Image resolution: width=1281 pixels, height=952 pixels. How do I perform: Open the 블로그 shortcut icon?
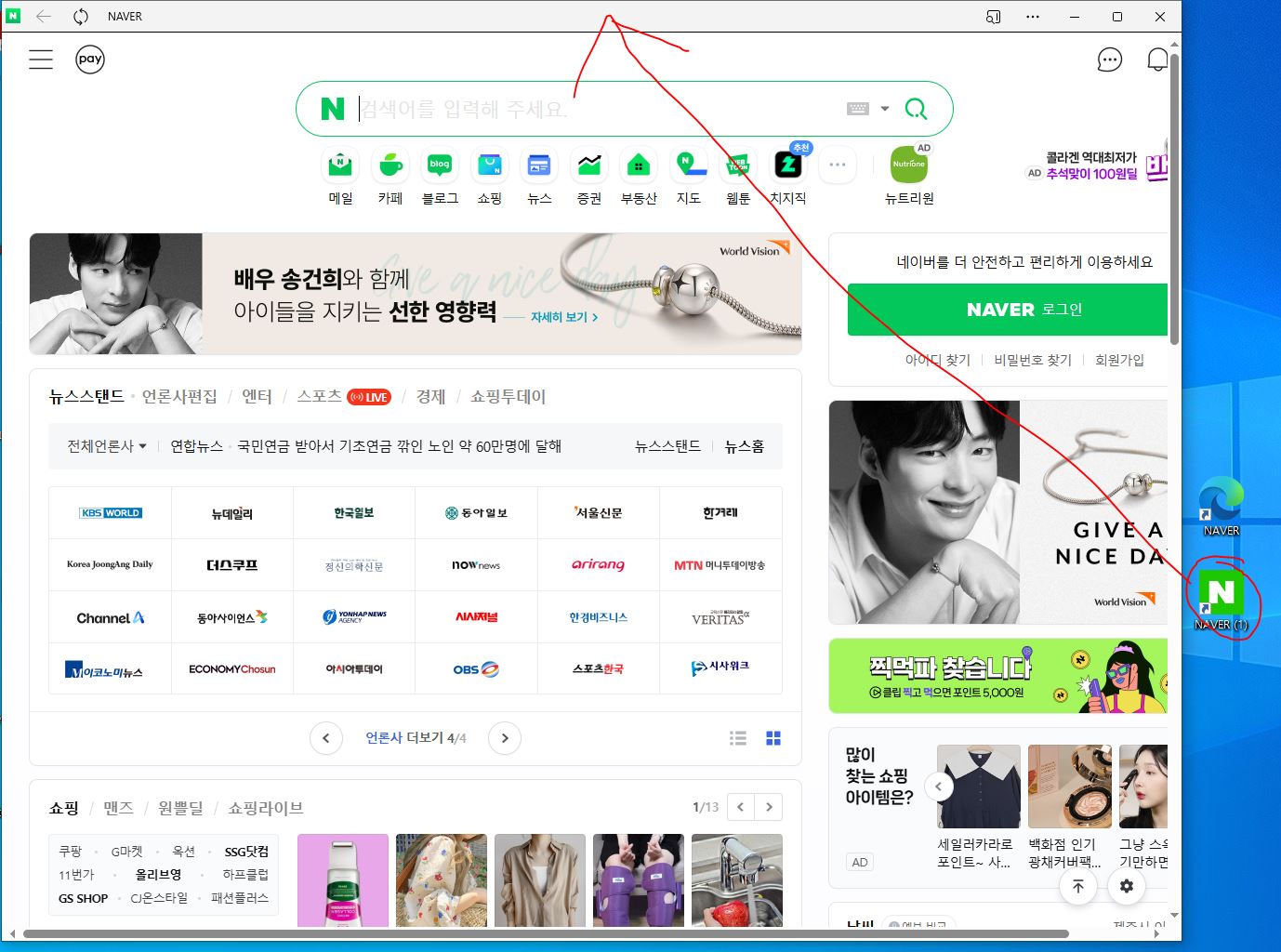pos(440,165)
